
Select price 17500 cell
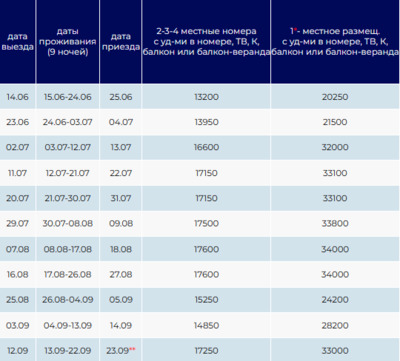[x=206, y=223]
